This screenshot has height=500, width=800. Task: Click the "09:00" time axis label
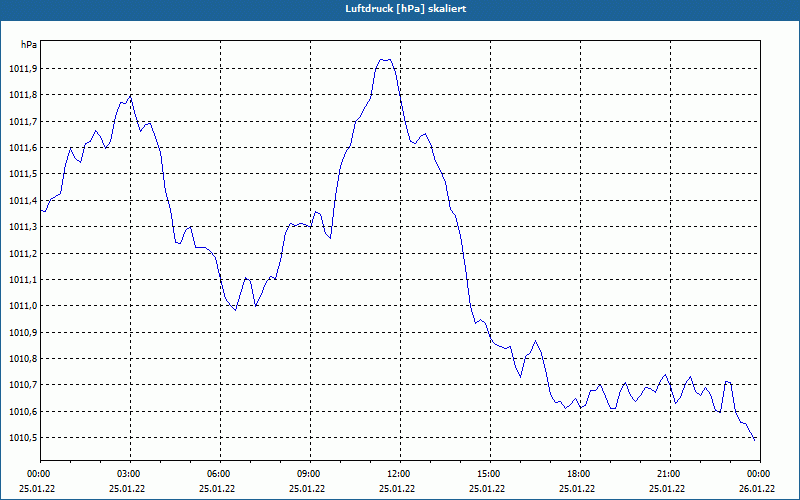(307, 474)
